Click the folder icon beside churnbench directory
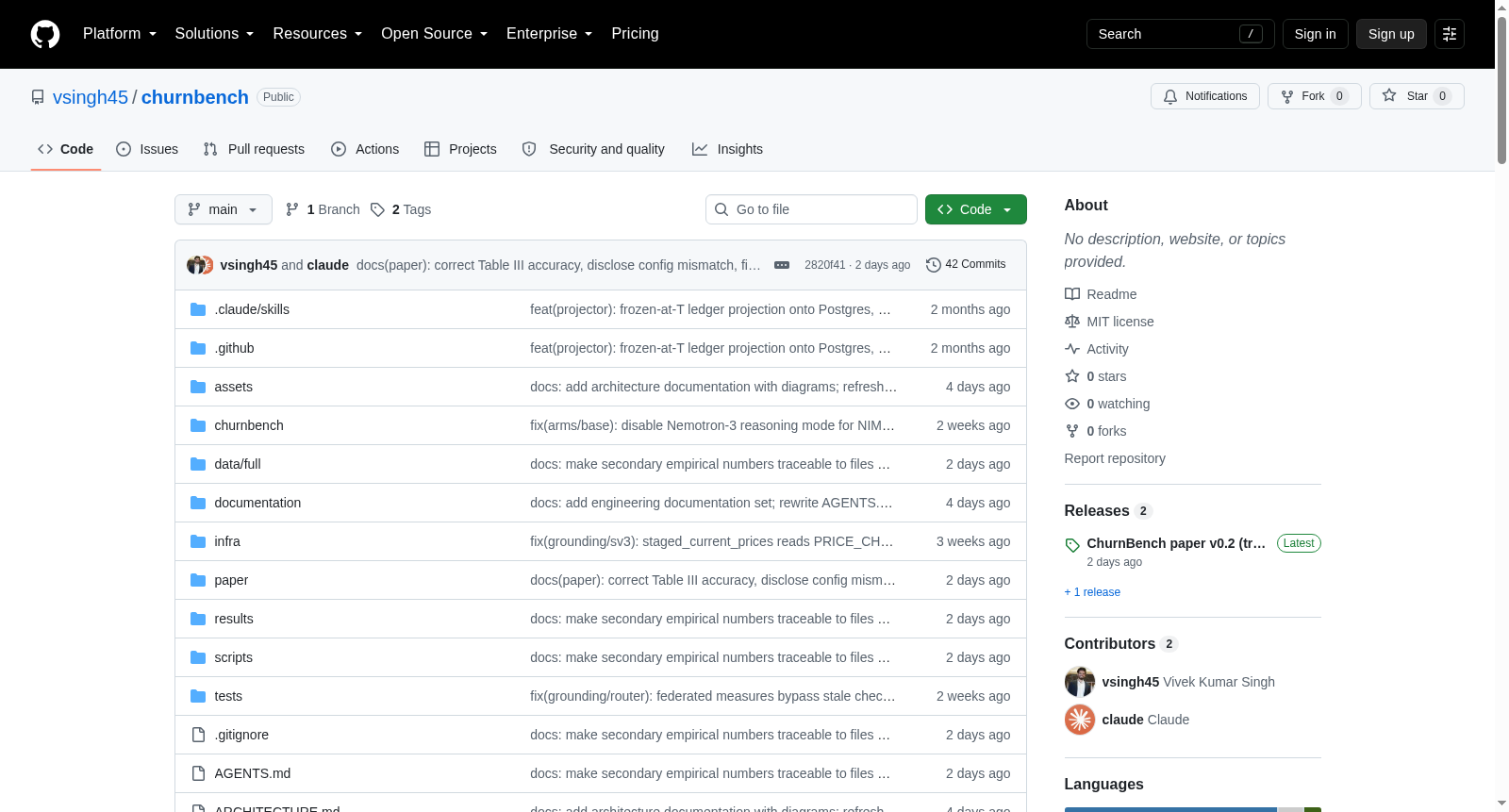 [x=198, y=425]
